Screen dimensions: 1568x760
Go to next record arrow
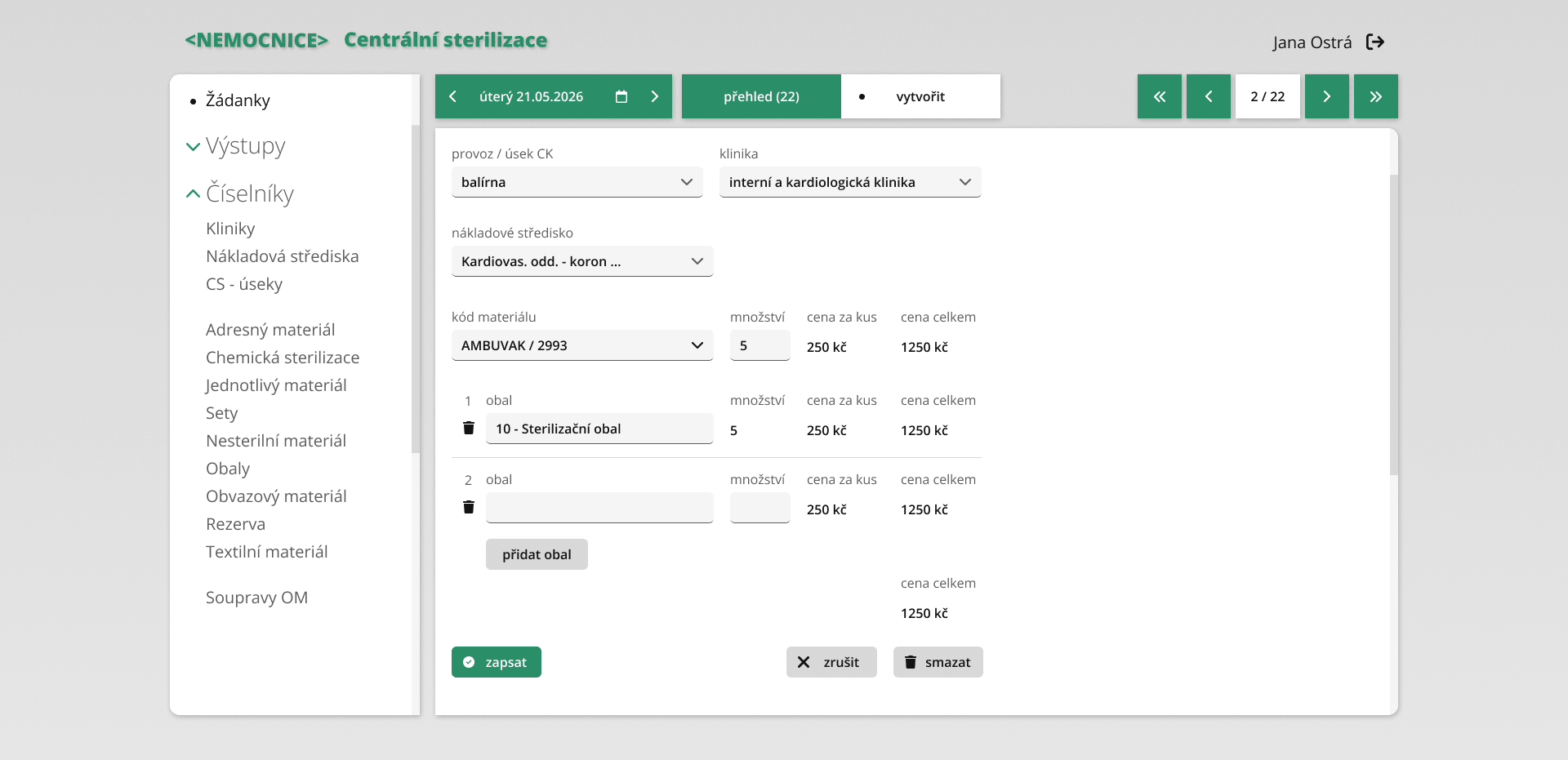coord(1327,96)
